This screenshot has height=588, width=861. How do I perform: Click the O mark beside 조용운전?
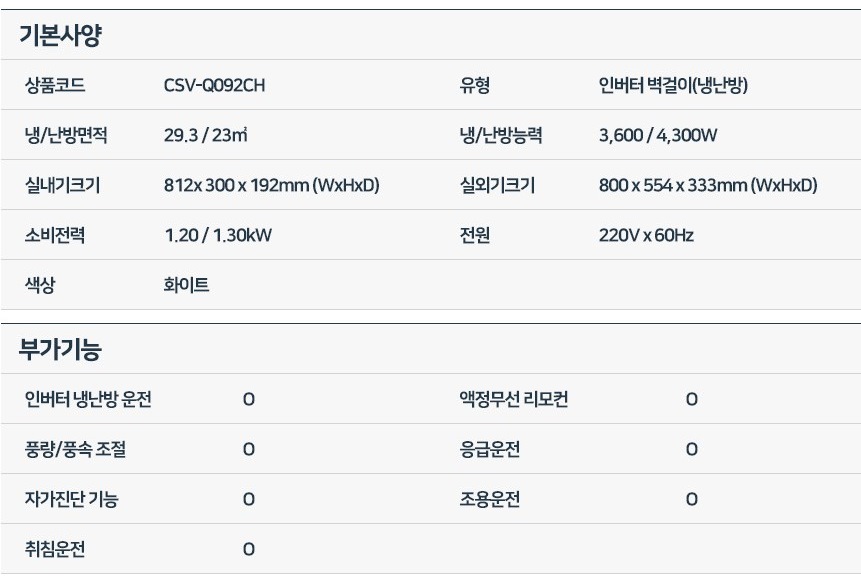pyautogui.click(x=691, y=500)
